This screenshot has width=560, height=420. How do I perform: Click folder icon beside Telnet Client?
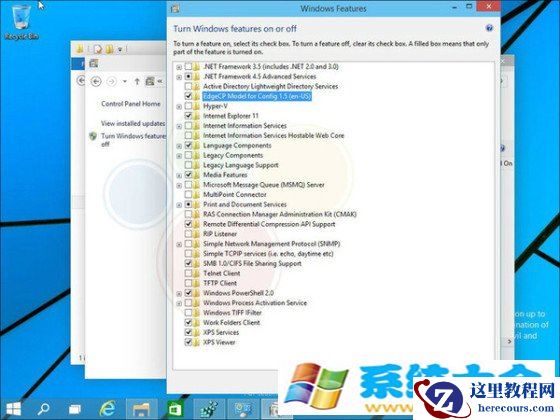pos(196,273)
